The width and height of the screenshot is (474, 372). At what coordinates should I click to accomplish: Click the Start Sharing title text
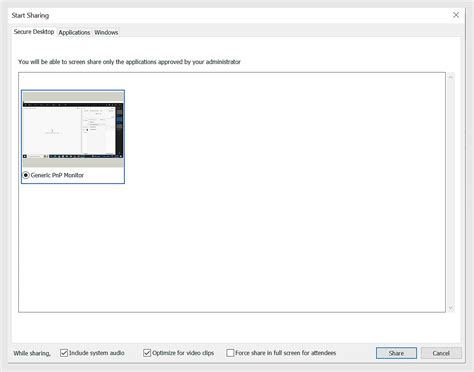click(30, 15)
